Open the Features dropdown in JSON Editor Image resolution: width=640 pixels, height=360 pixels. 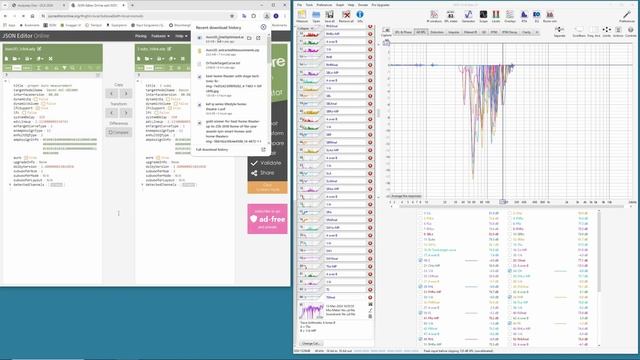pos(160,36)
